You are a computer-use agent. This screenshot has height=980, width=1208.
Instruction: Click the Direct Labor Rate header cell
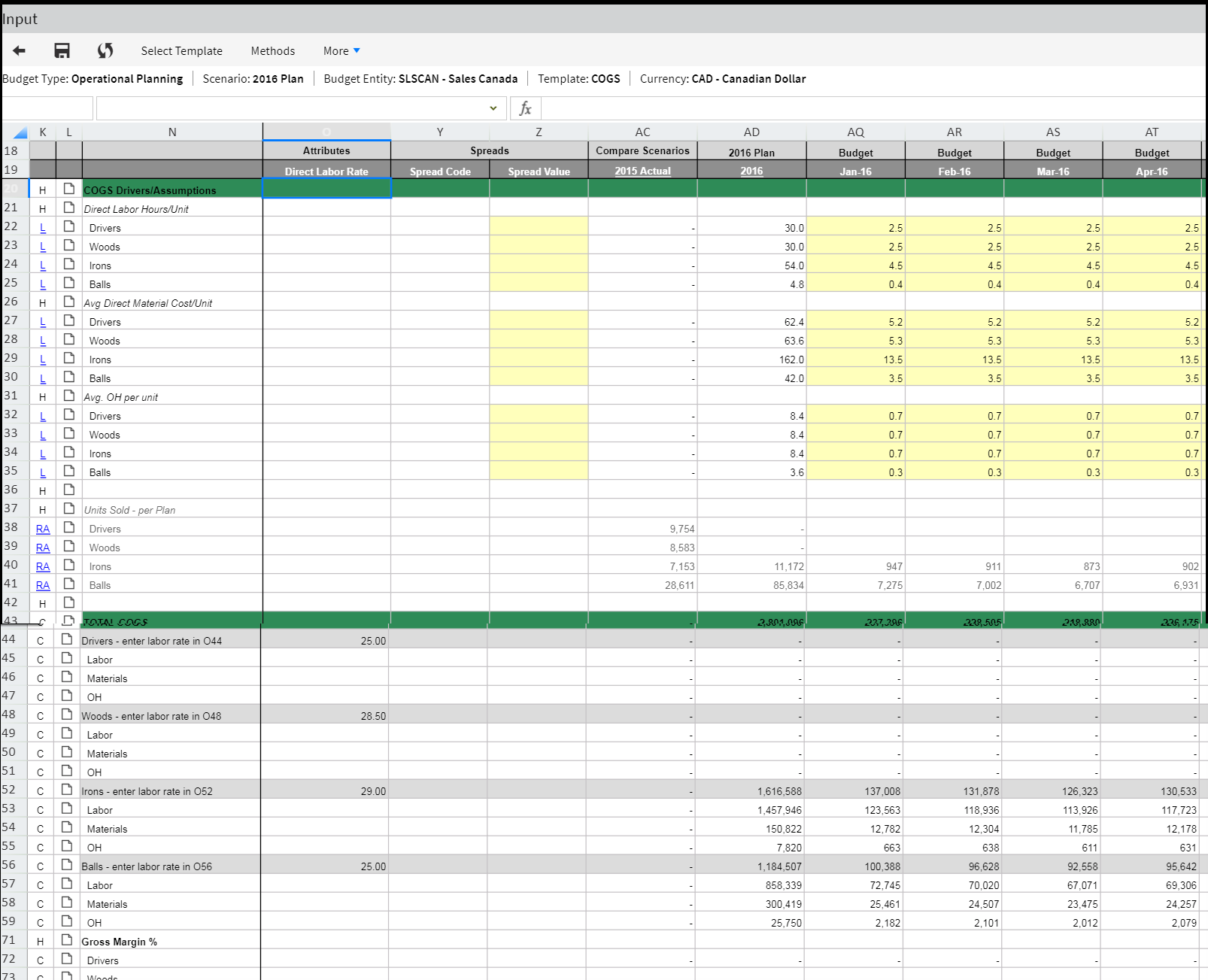326,171
